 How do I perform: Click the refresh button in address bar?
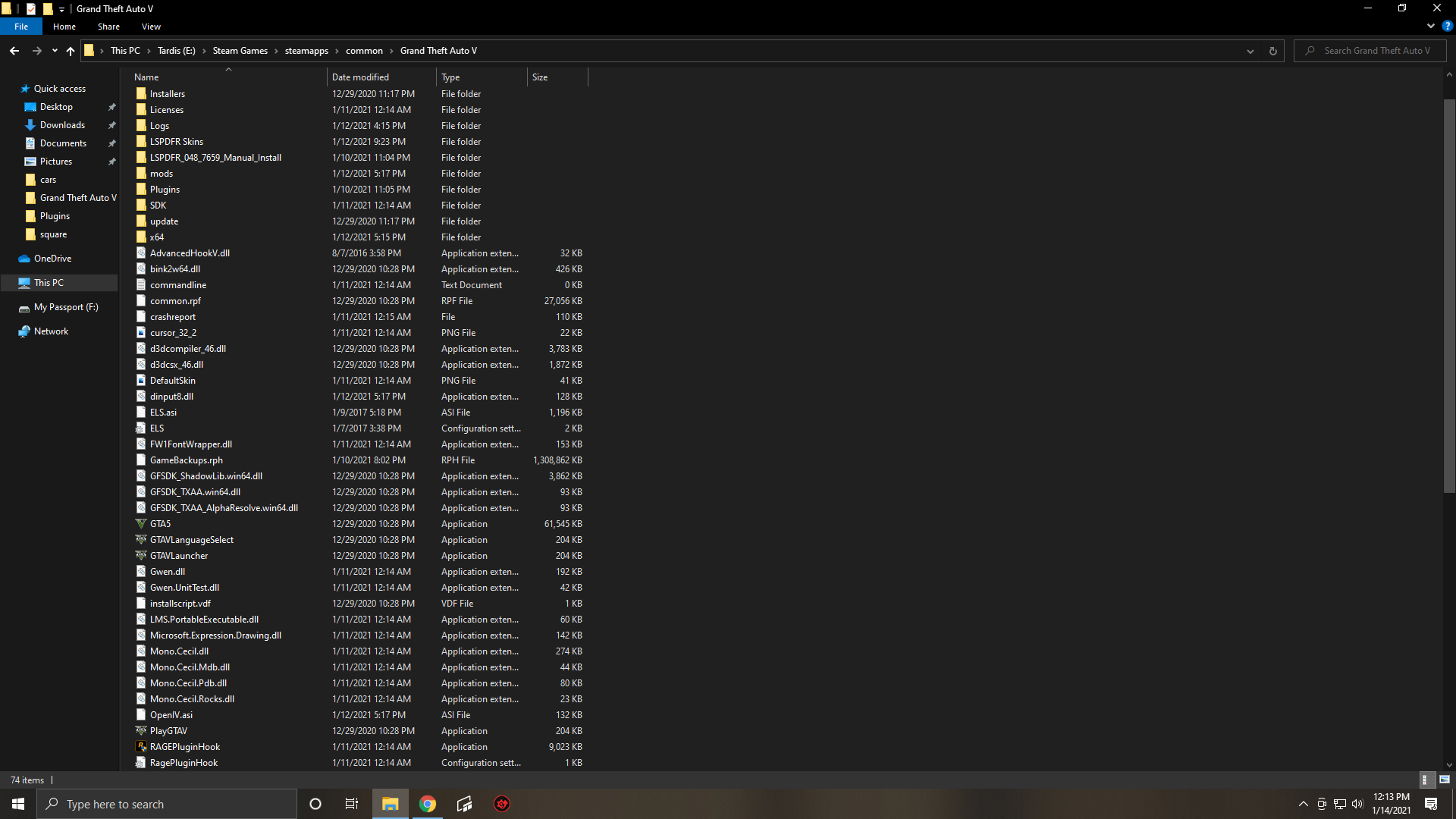click(x=1273, y=51)
